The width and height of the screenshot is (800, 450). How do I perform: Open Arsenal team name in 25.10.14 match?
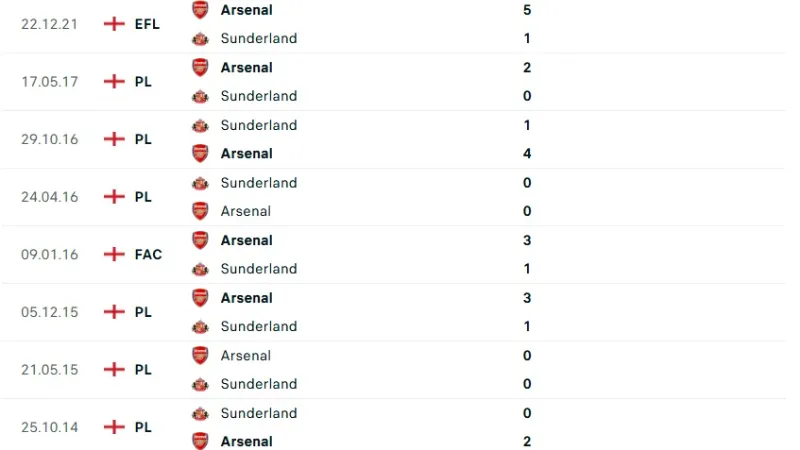[246, 441]
